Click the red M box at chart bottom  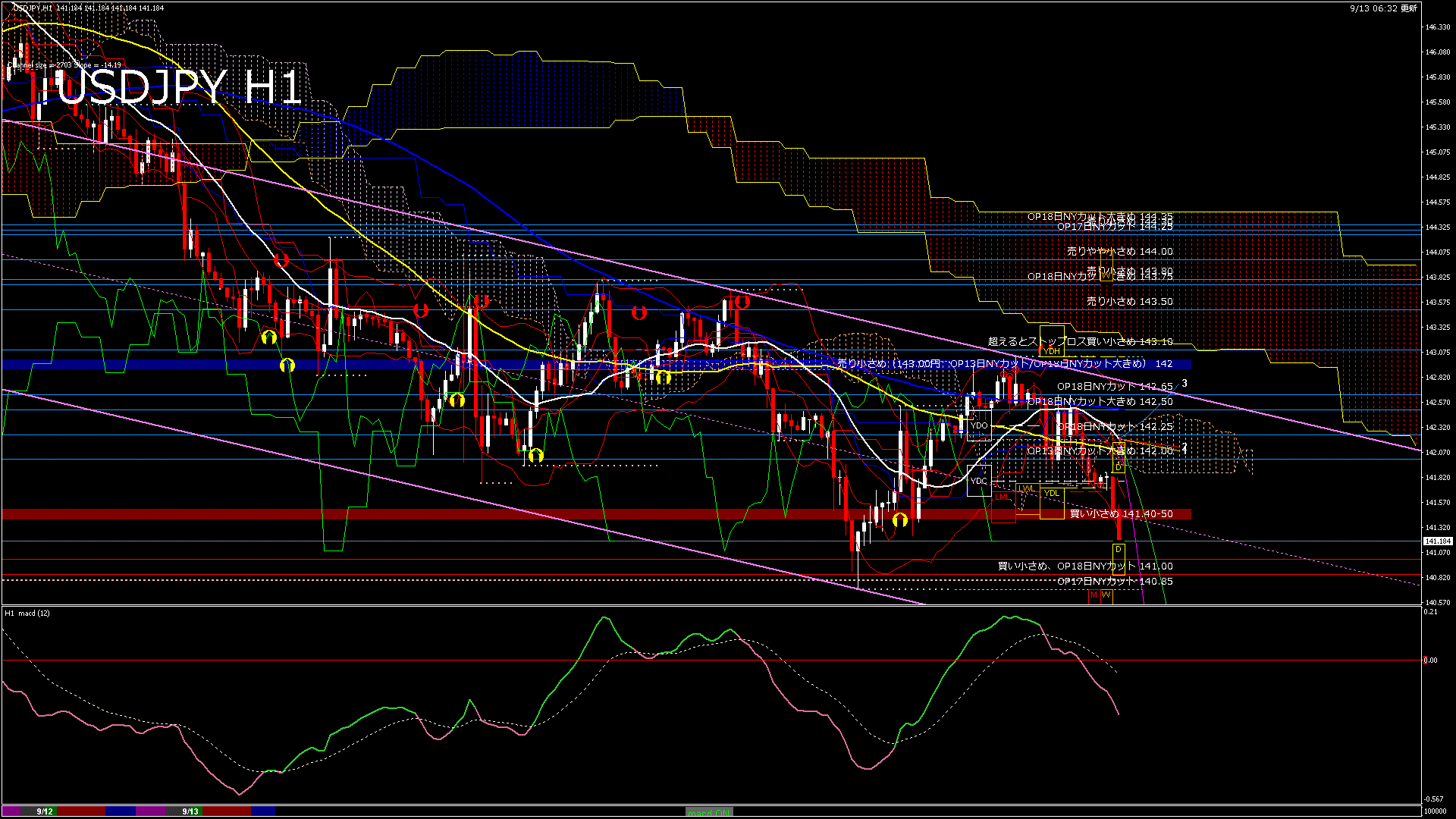click(x=1094, y=595)
